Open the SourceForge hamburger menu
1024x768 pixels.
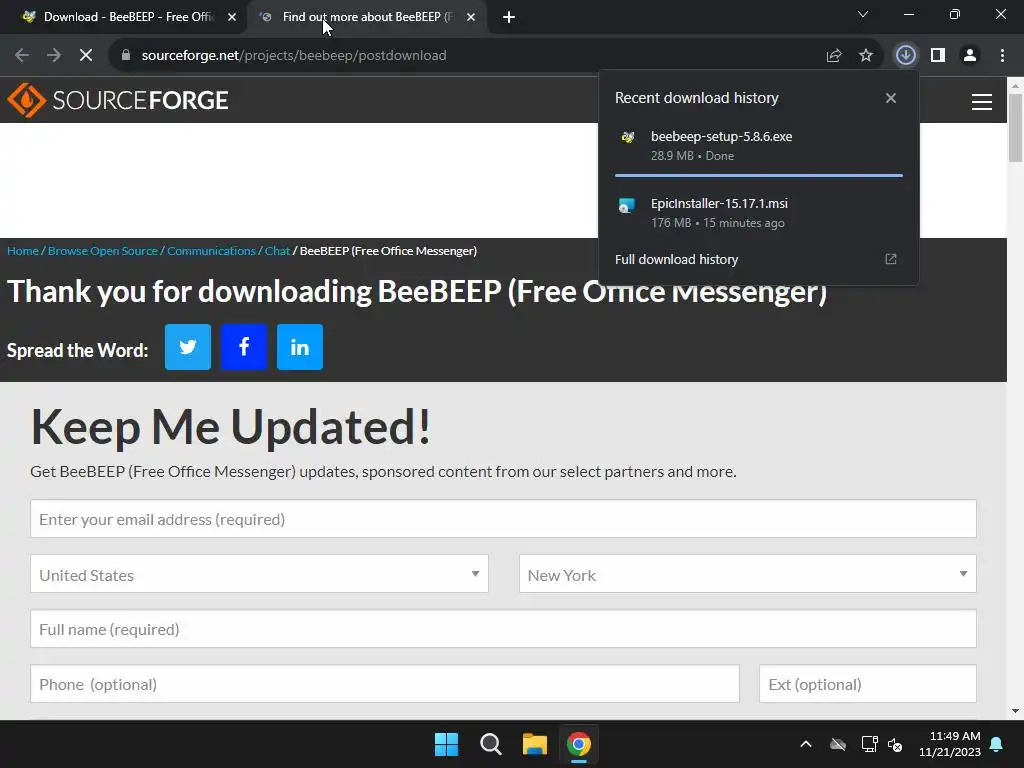pos(982,102)
